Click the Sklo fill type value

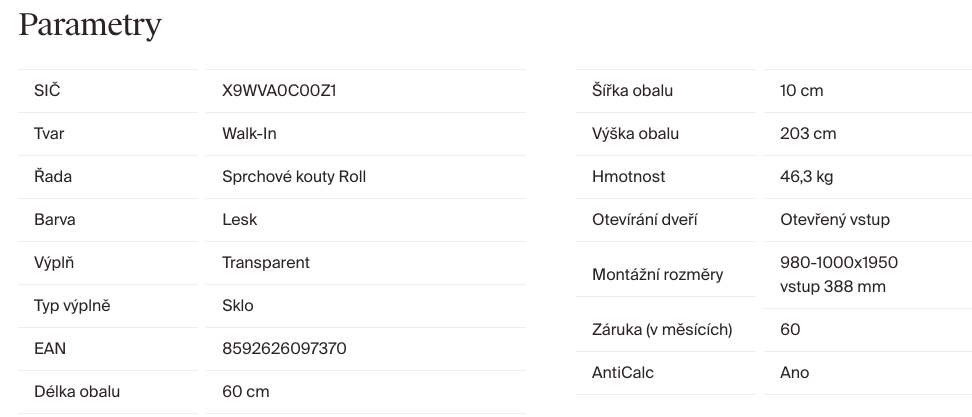238,306
